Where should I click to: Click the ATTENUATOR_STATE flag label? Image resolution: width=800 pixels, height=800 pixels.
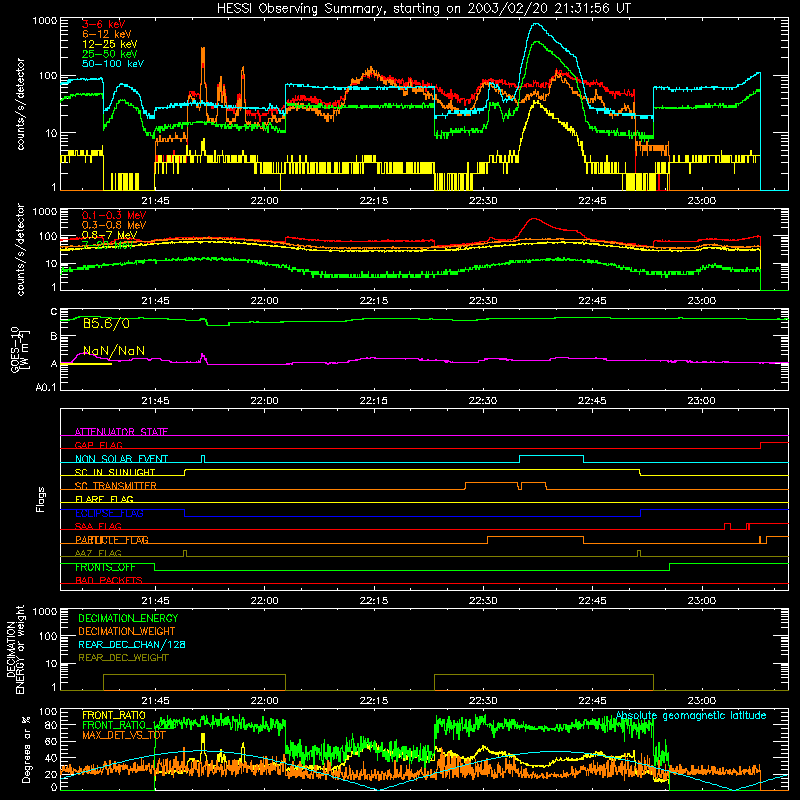[x=121, y=432]
